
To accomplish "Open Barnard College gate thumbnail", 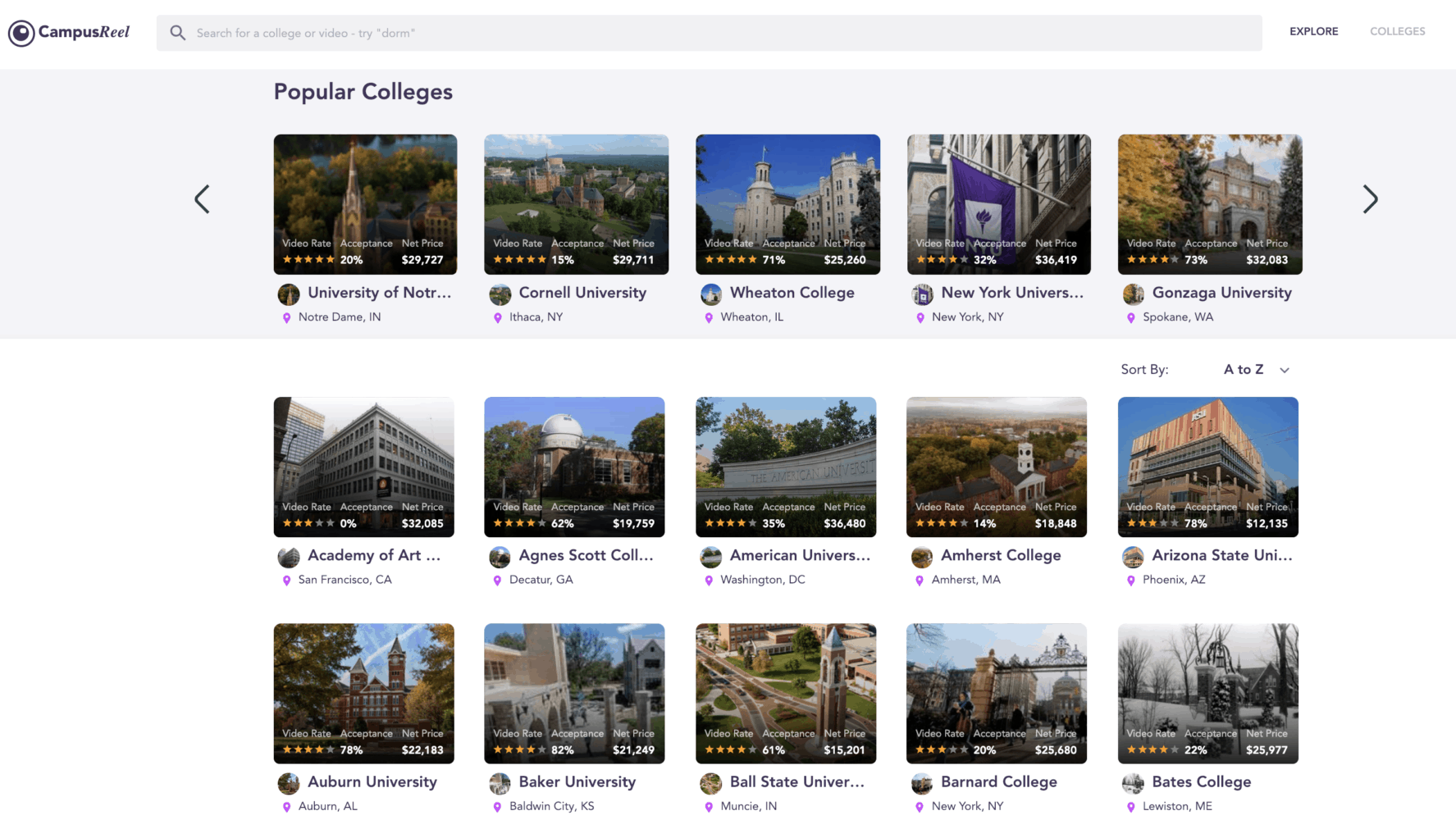I will click(x=997, y=694).
